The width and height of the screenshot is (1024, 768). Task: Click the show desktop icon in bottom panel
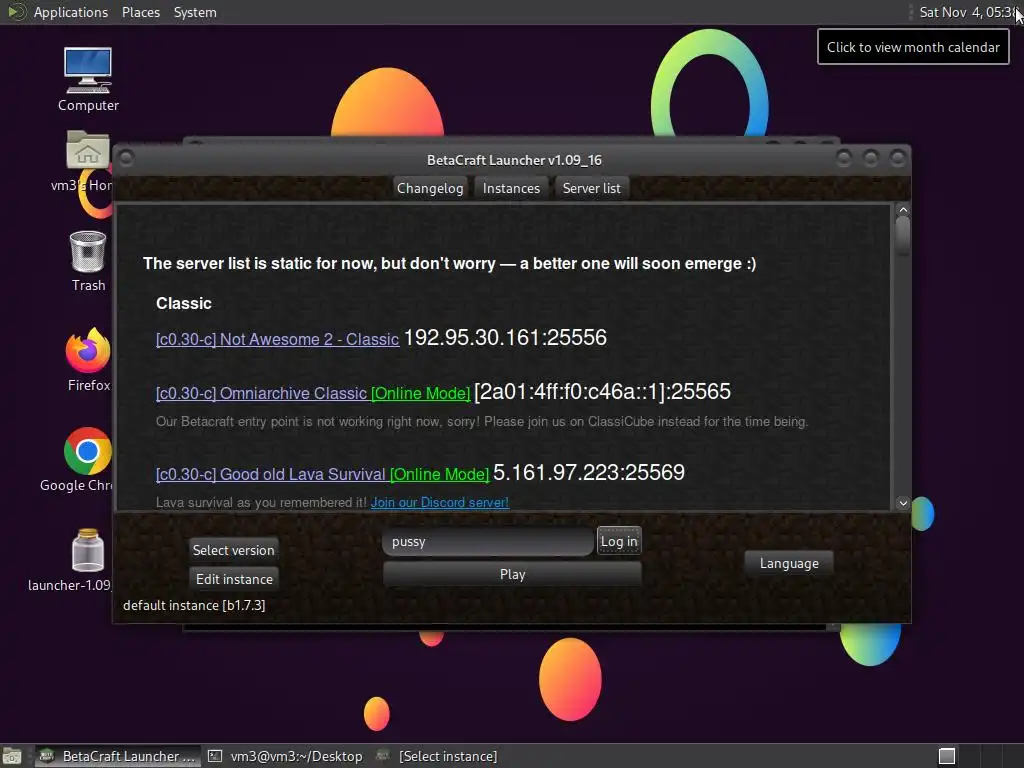pos(12,756)
